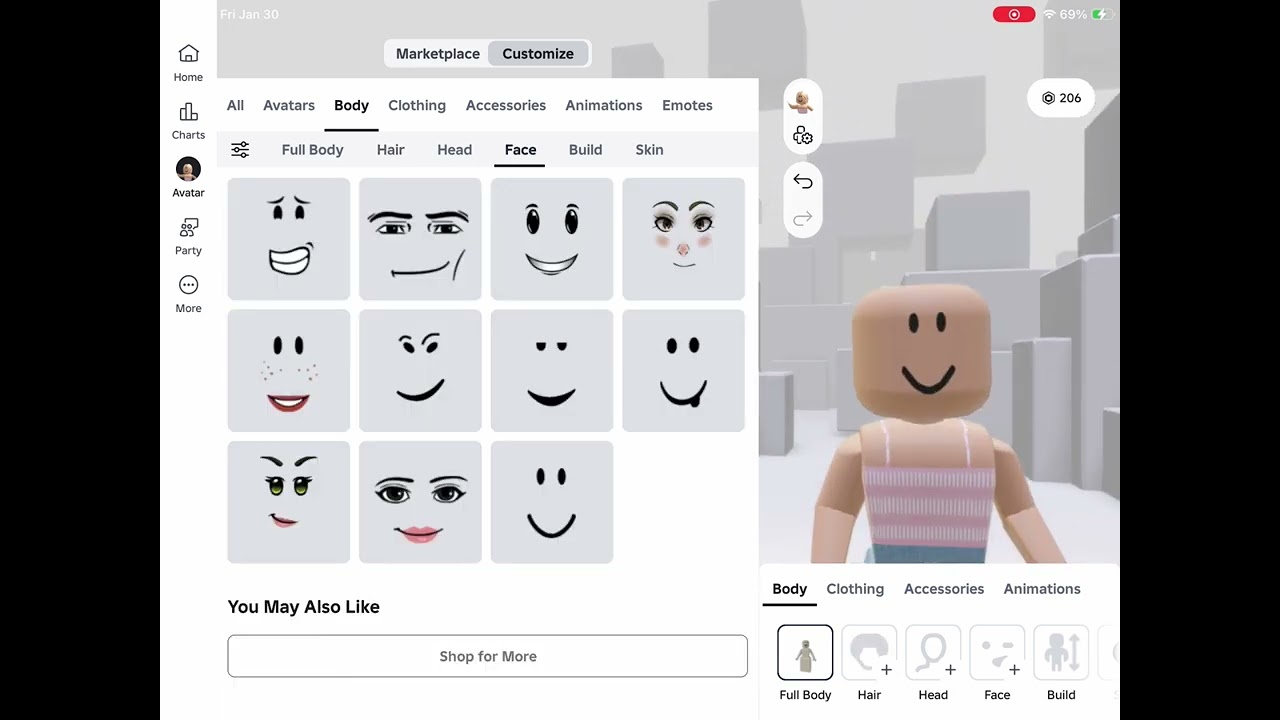
Task: Select the Body category tab
Action: (351, 105)
